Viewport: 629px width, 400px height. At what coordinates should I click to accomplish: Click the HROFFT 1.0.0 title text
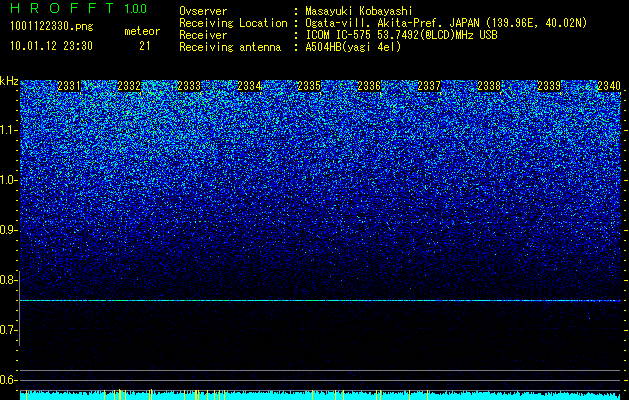pyautogui.click(x=78, y=8)
